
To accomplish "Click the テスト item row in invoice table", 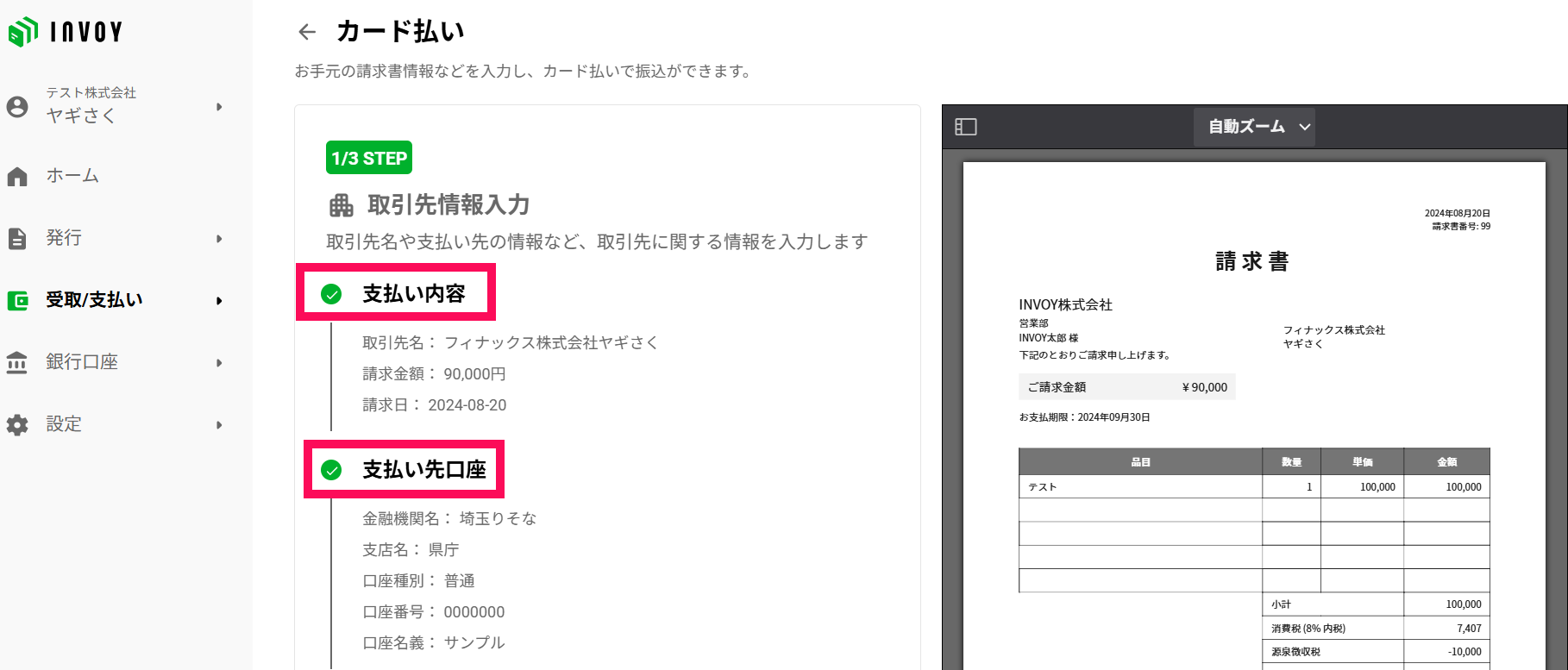I will point(1254,487).
